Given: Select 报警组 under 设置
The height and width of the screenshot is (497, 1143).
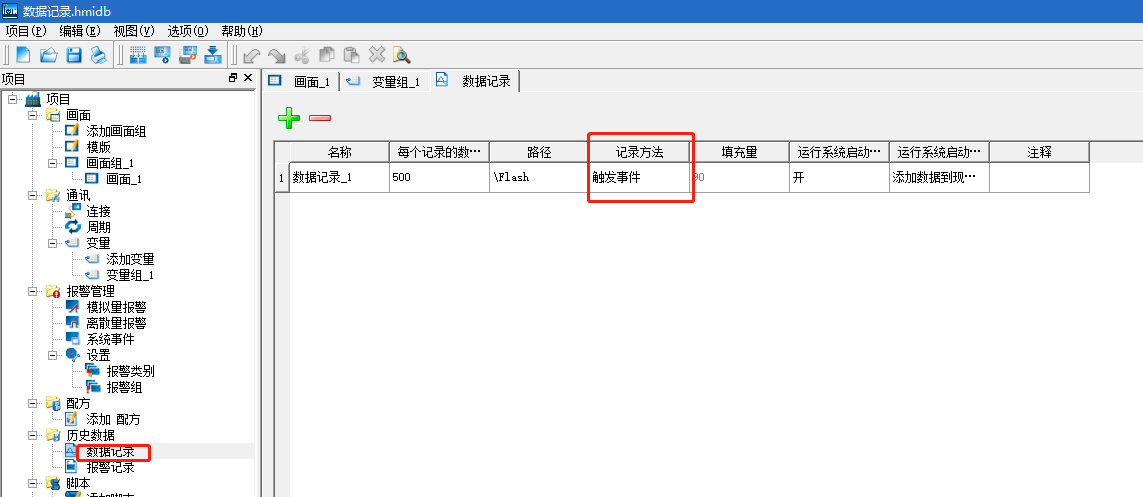Looking at the screenshot, I should (124, 388).
